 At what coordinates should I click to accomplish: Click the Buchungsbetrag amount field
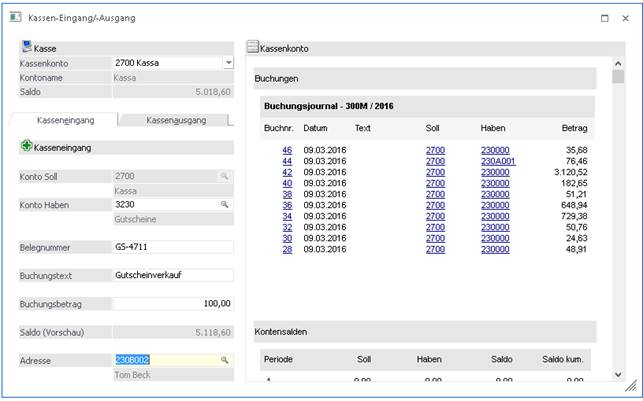172,303
